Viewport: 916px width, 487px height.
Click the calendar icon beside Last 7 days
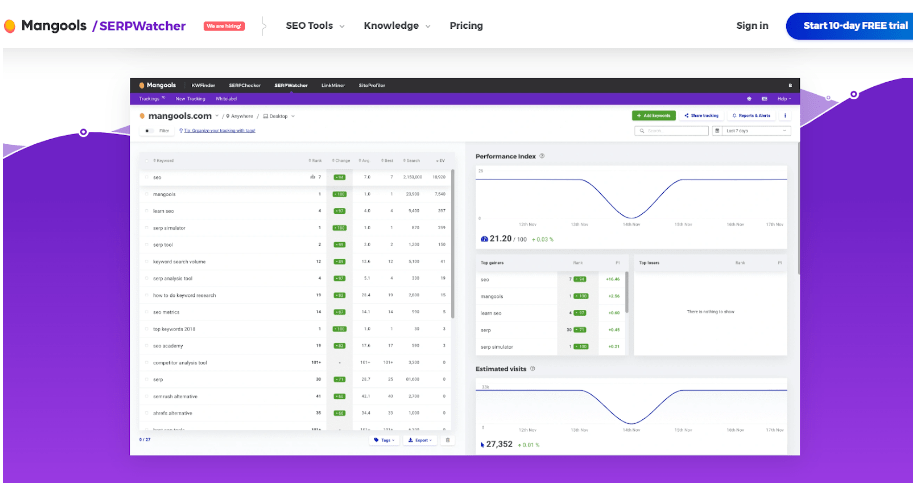click(717, 131)
